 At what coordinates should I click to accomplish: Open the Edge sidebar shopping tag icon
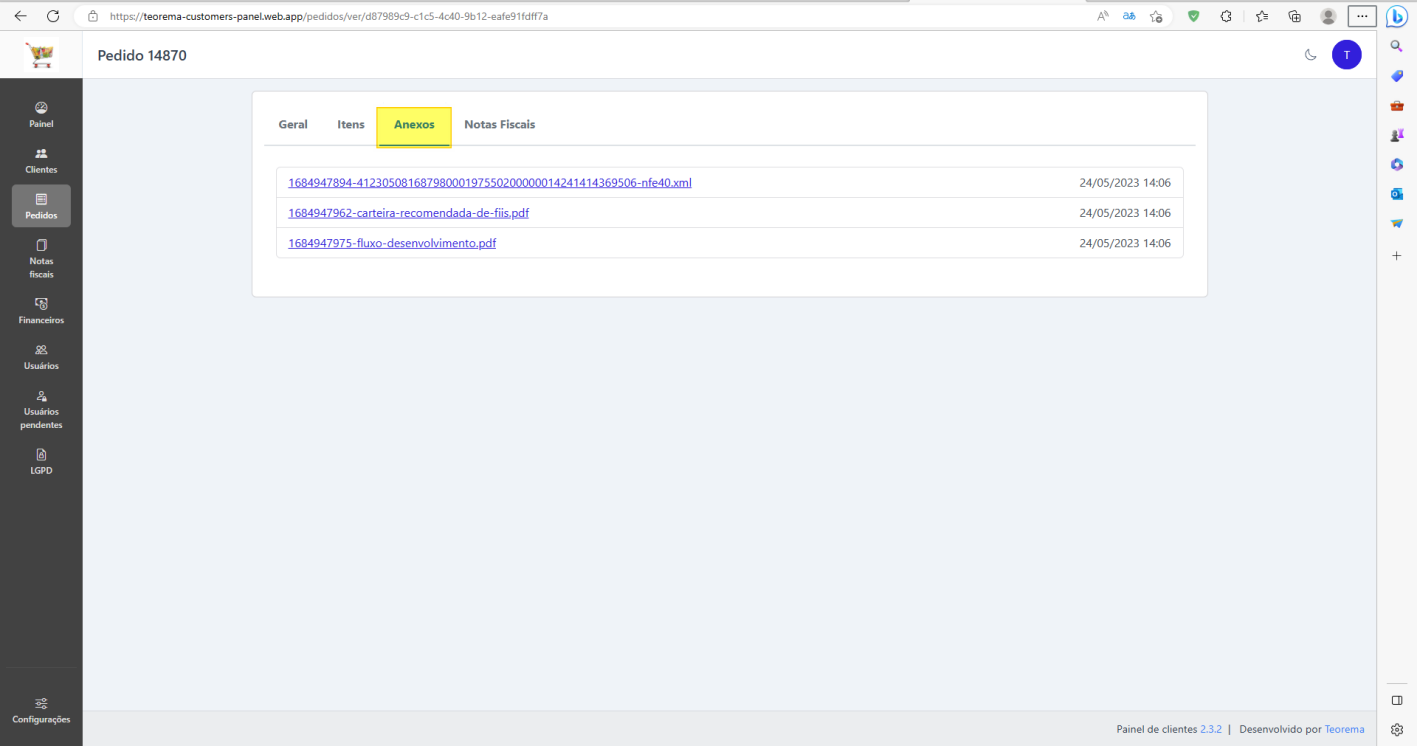point(1397,76)
